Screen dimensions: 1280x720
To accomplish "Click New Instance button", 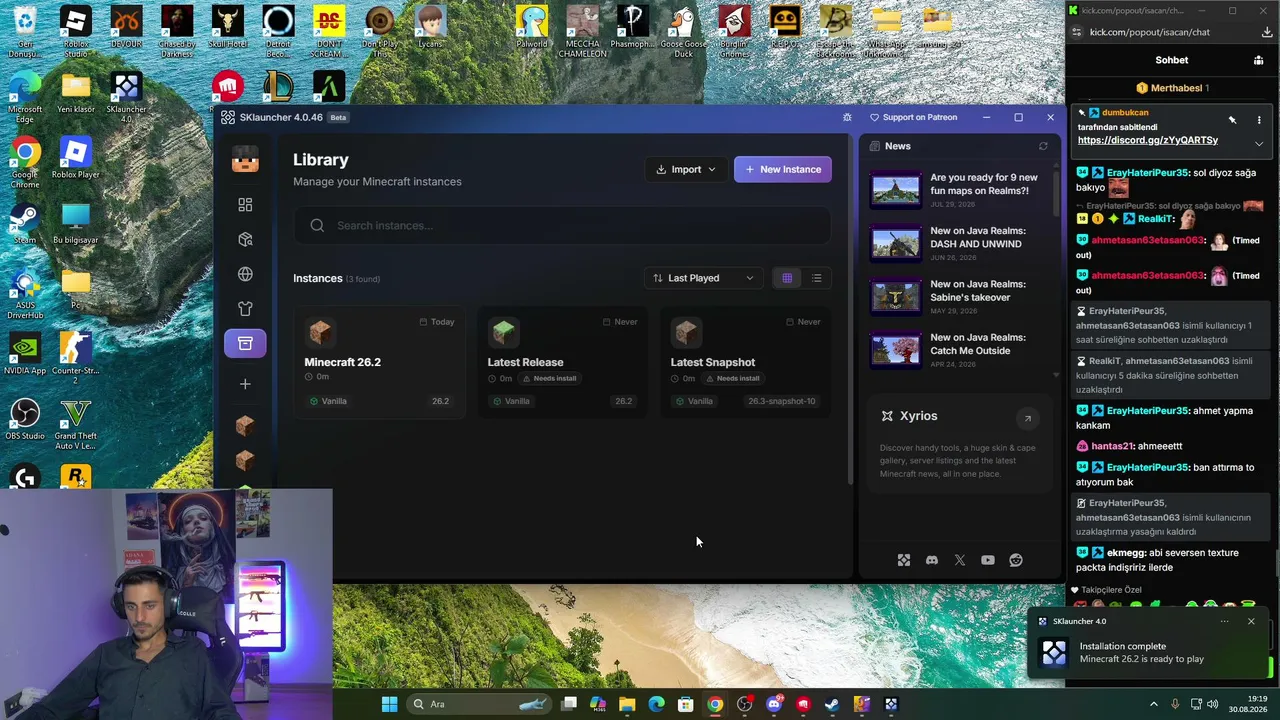I will [783, 169].
